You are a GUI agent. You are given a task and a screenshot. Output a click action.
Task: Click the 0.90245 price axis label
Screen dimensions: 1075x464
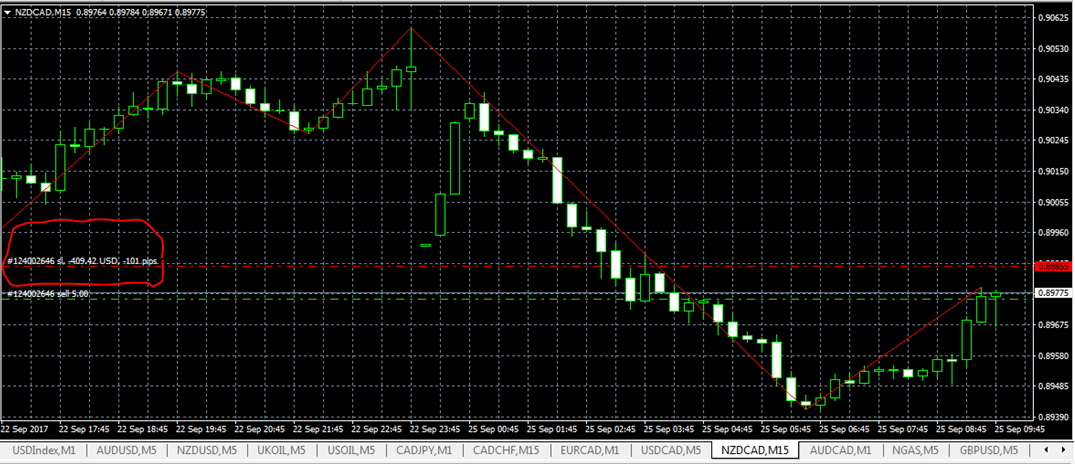[1054, 141]
